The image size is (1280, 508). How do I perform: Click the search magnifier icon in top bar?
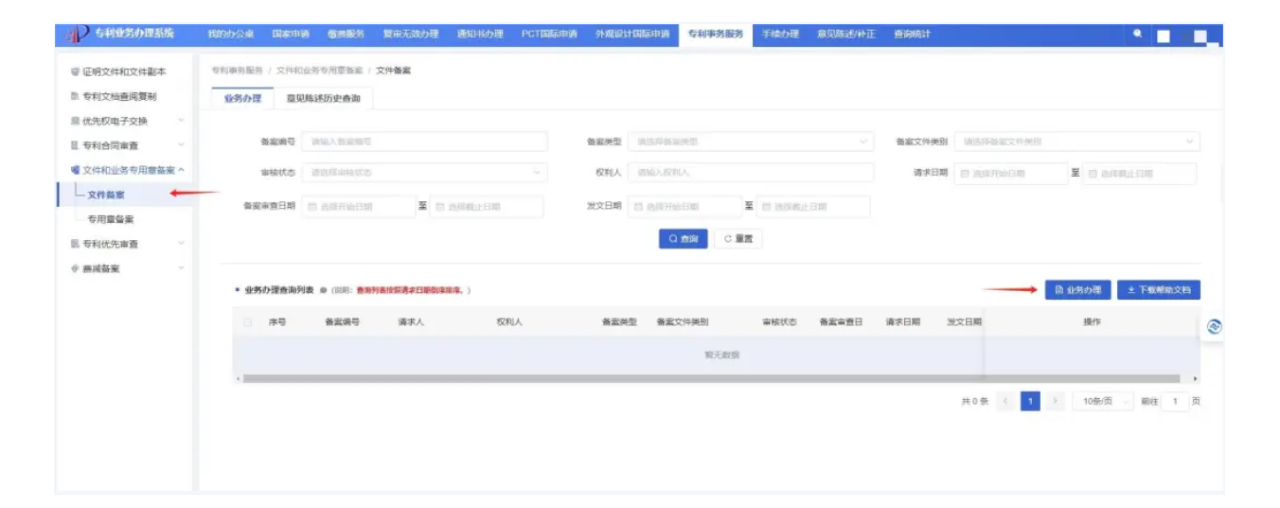coord(1137,34)
